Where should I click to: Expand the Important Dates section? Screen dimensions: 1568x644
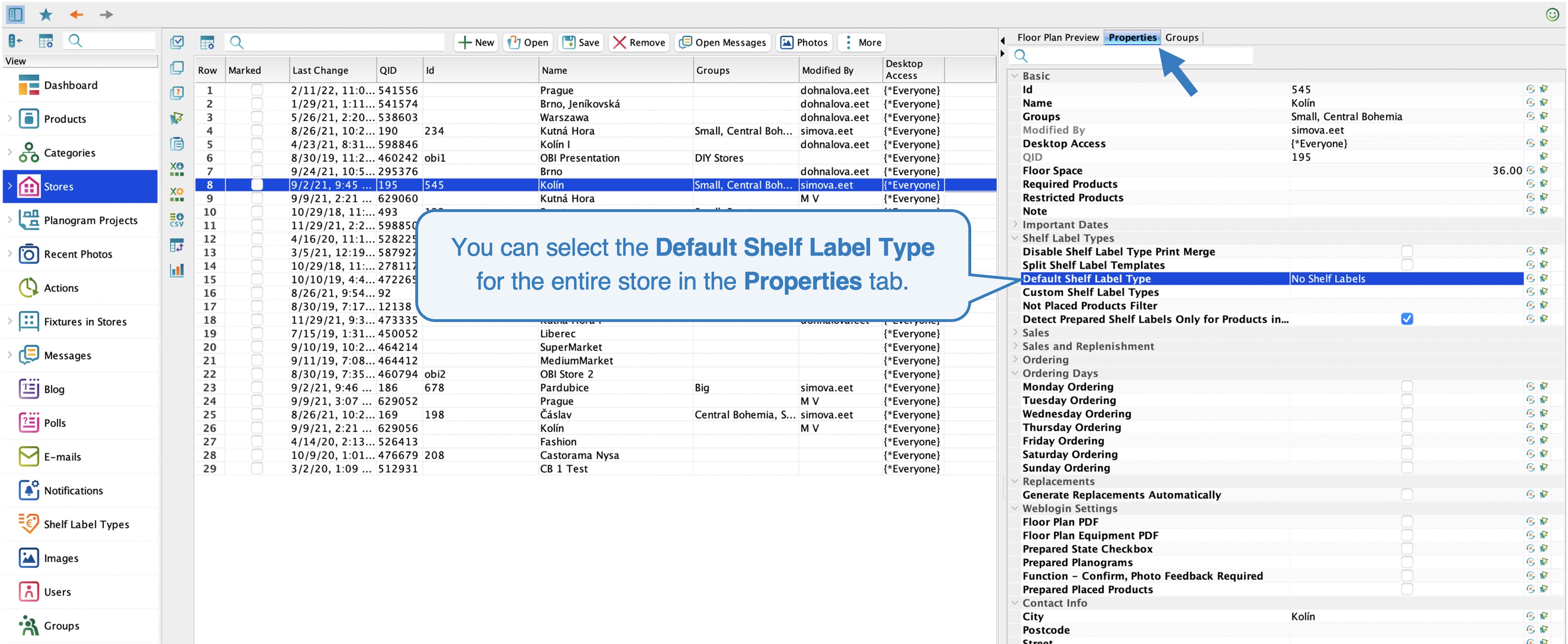pyautogui.click(x=1015, y=224)
